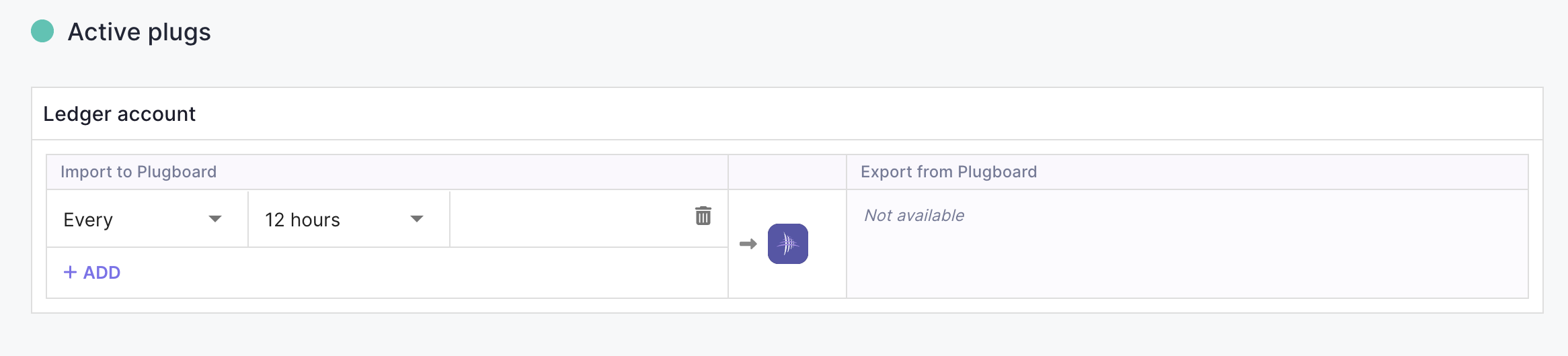Click the Active plugs heading
This screenshot has height=356, width=1568.
coord(139,32)
